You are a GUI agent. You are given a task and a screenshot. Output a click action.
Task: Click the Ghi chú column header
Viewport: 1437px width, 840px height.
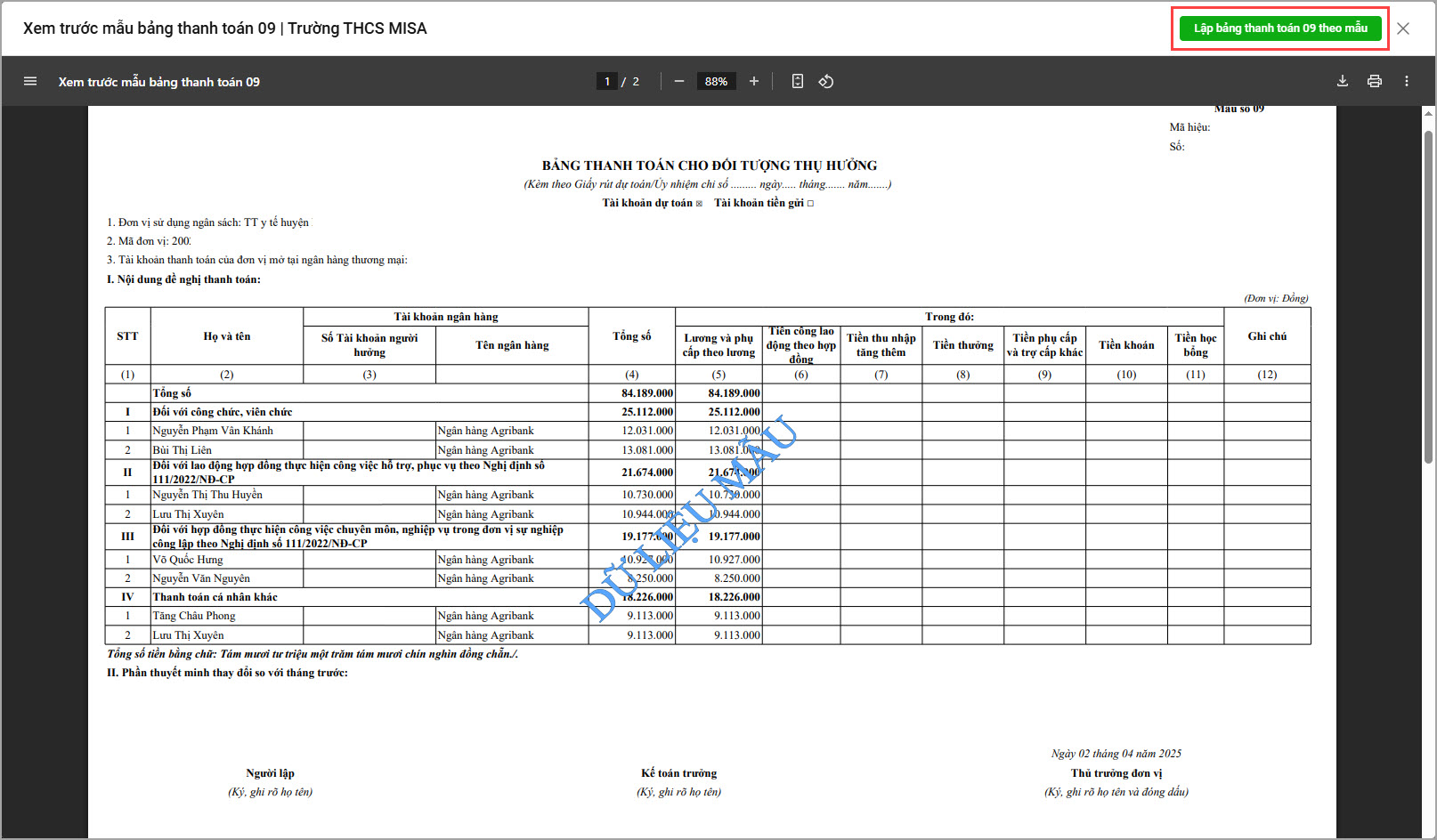pos(1267,336)
